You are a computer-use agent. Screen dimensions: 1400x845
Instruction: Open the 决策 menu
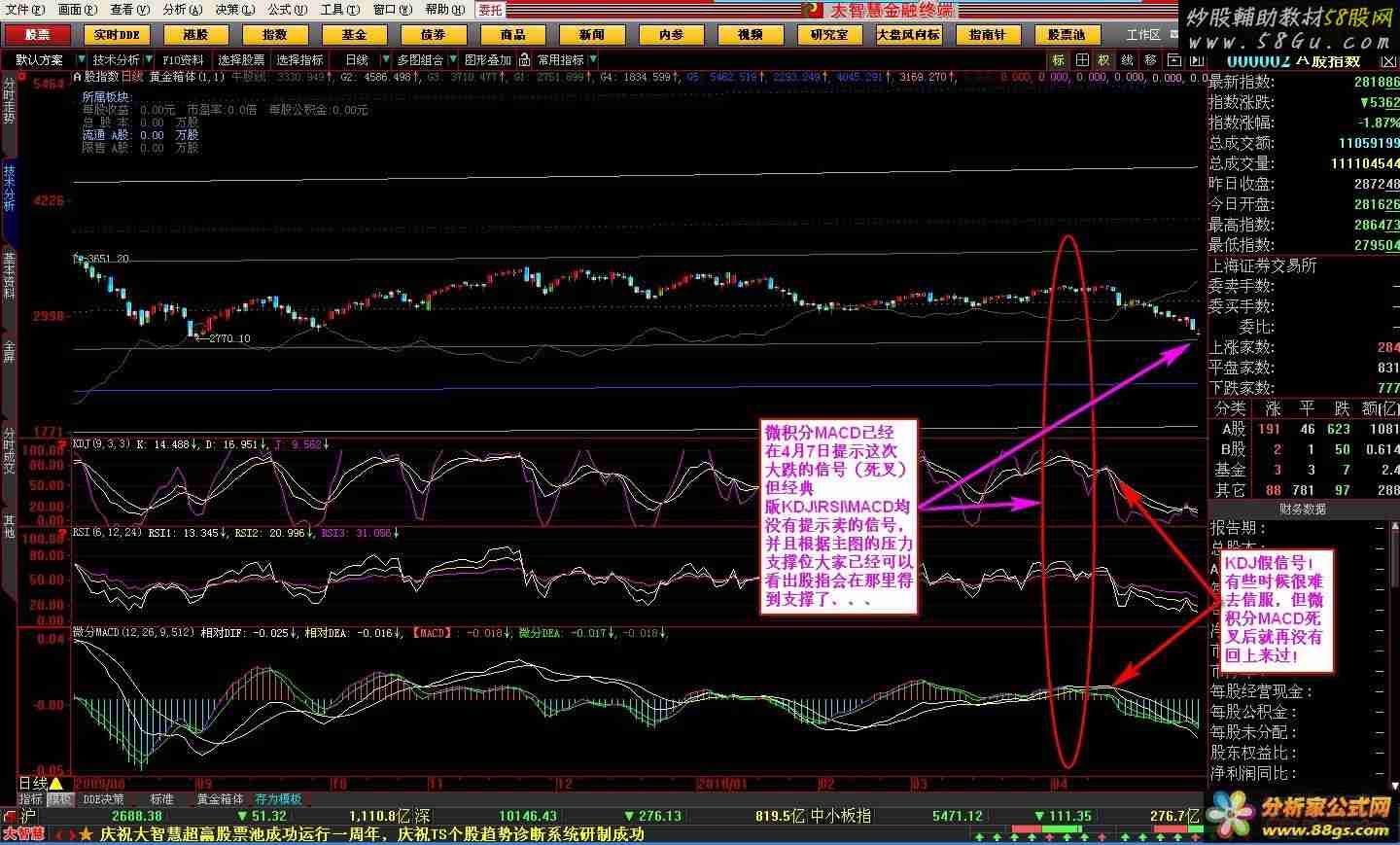tap(234, 10)
